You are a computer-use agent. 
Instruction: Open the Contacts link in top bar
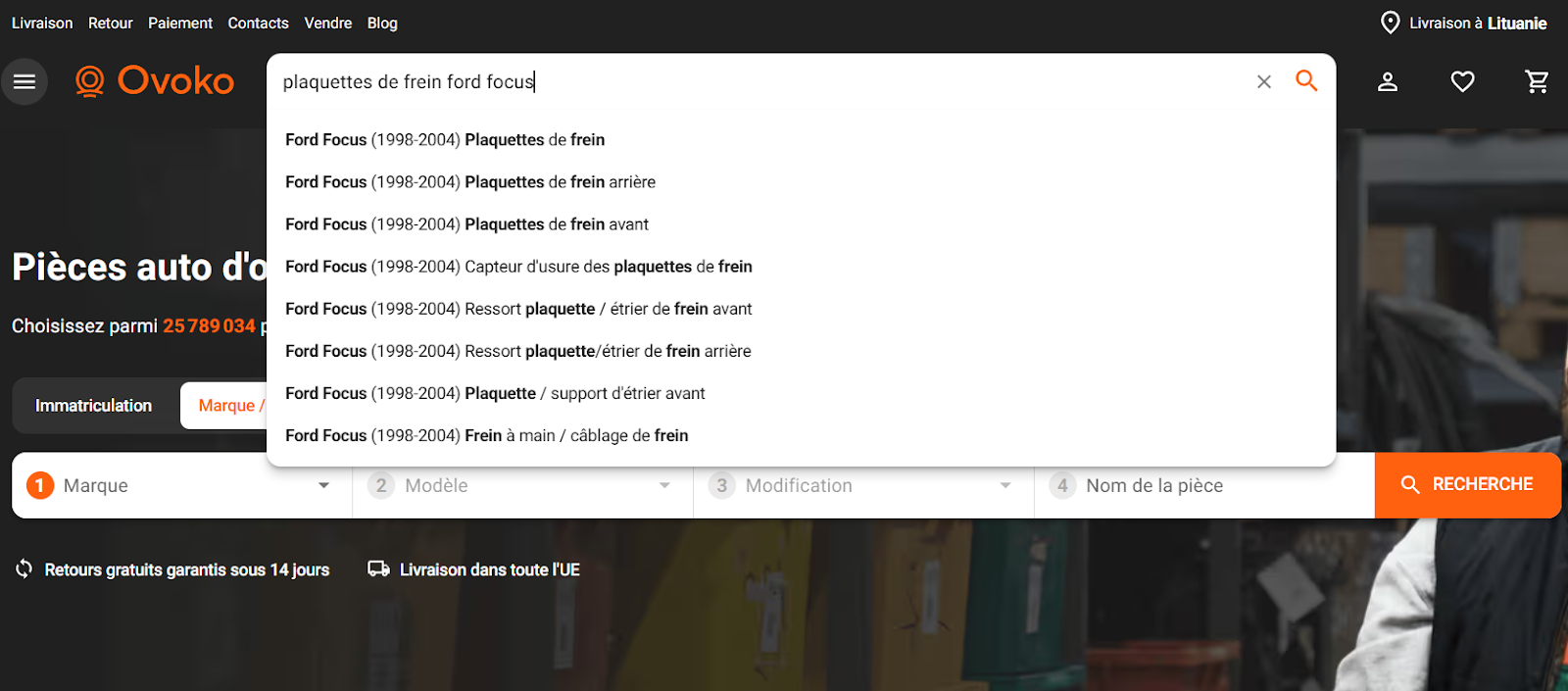[259, 23]
